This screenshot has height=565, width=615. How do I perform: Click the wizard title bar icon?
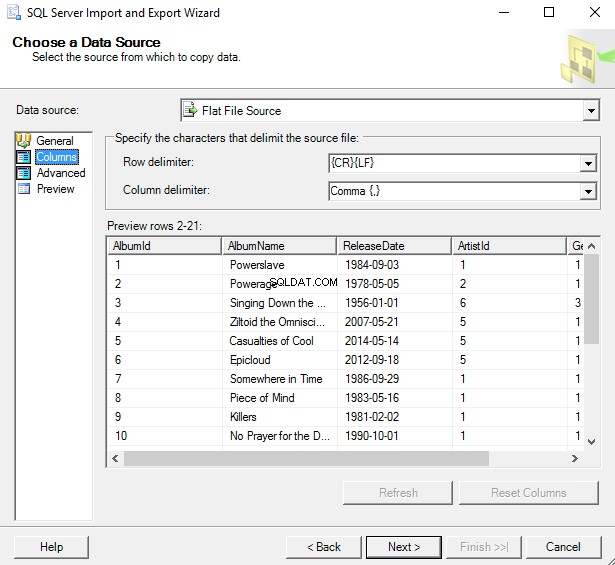[14, 13]
